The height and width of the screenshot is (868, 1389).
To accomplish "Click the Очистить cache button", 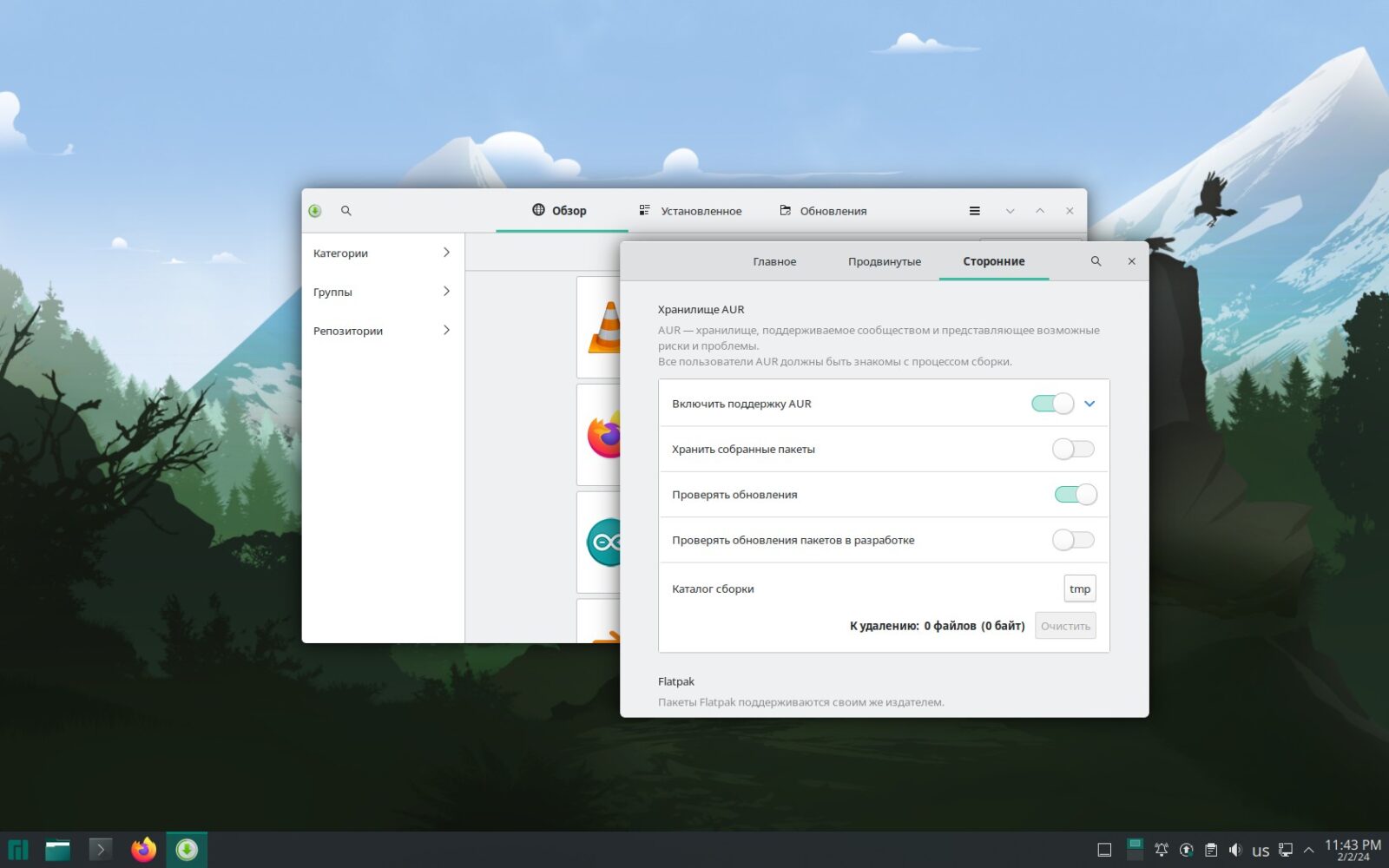I will [x=1065, y=625].
